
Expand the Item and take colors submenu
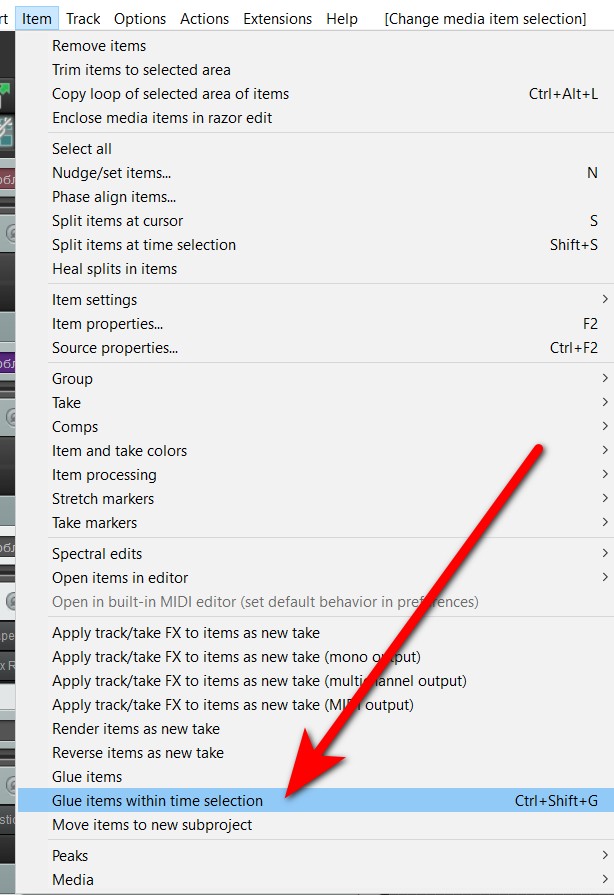(119, 451)
